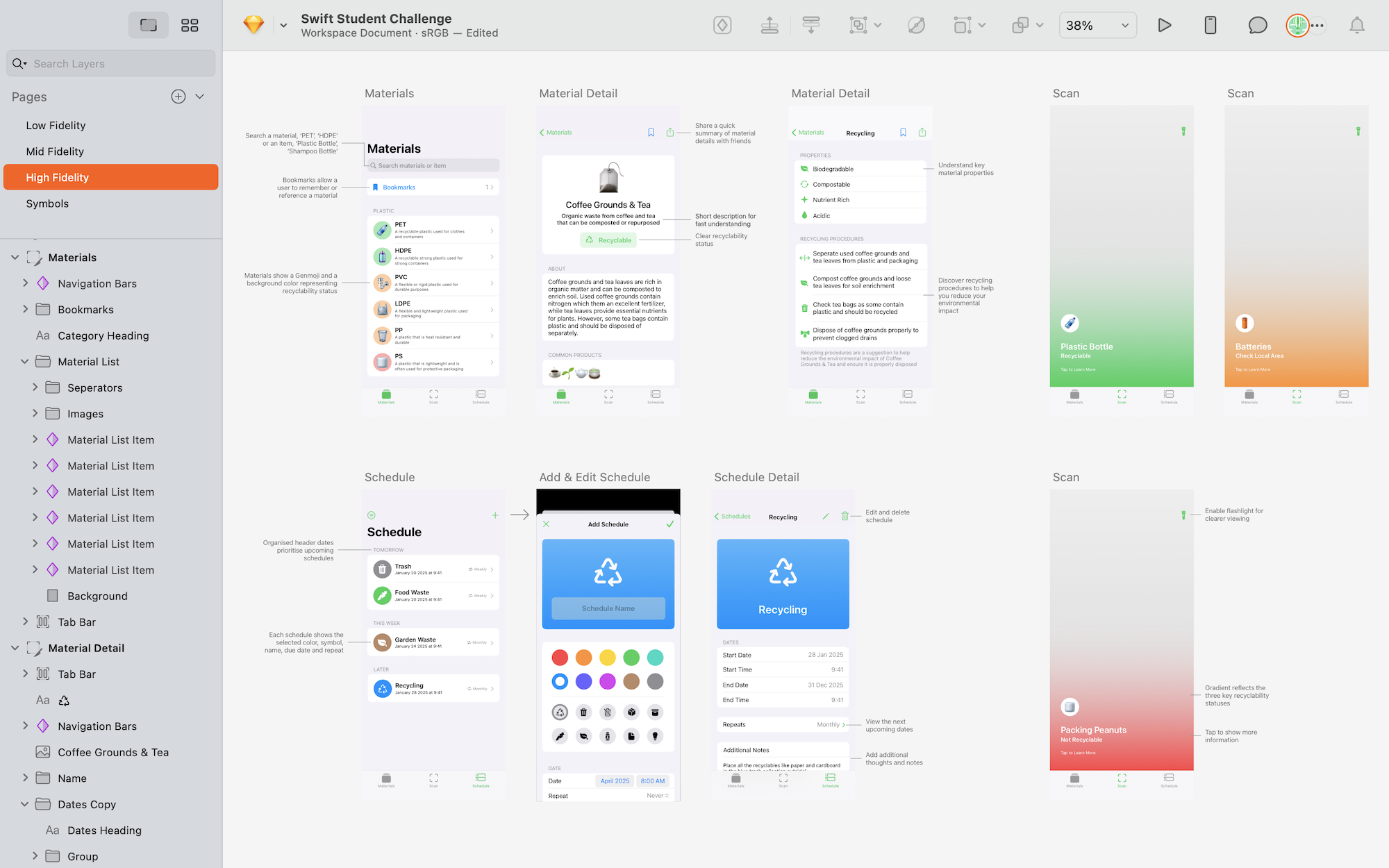
Task: Collapse the Dates Copy folder
Action: pyautogui.click(x=26, y=804)
